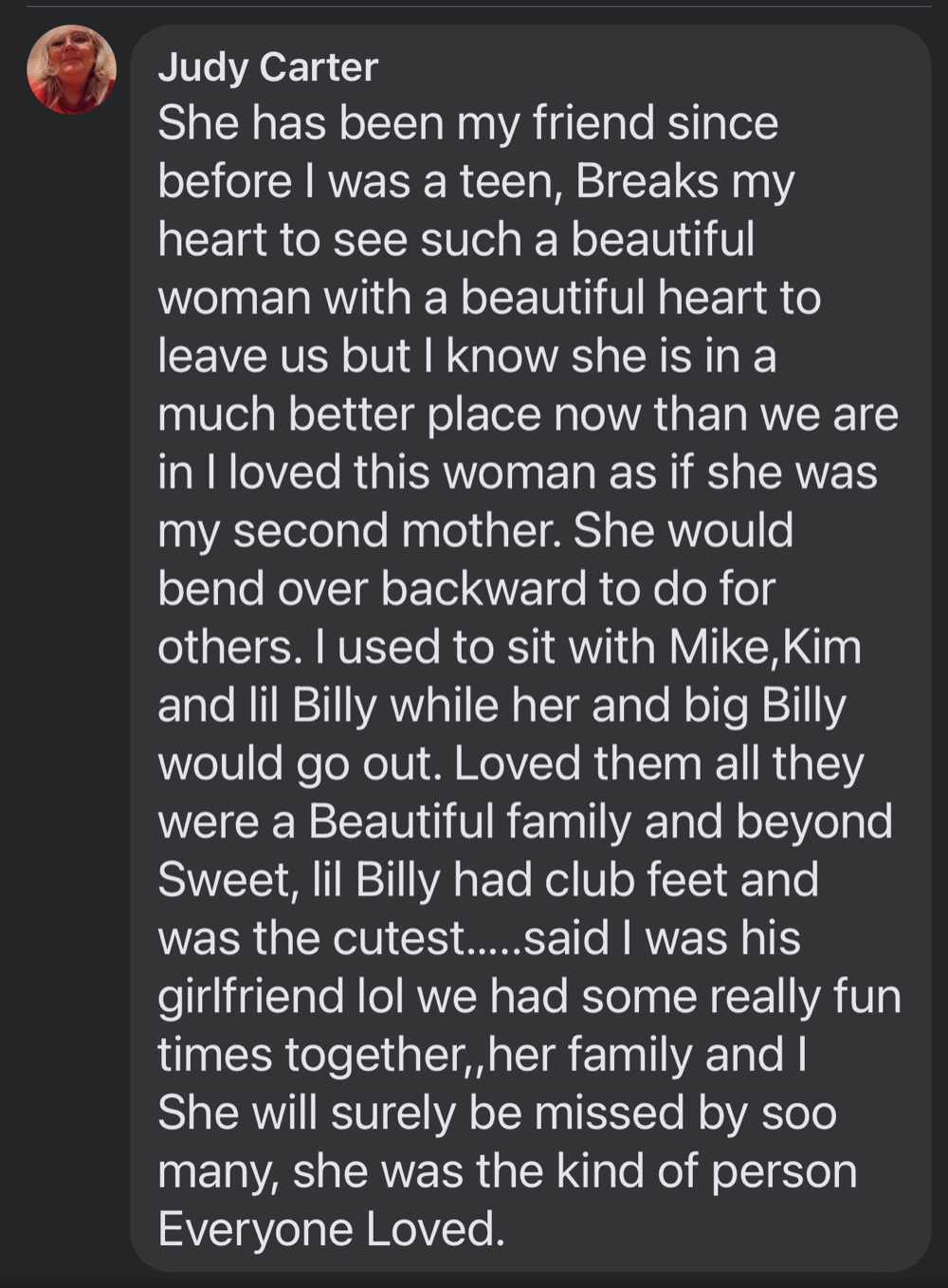Click the line 'bend over backward to do for'
This screenshot has height=1288, width=948.
point(465,589)
